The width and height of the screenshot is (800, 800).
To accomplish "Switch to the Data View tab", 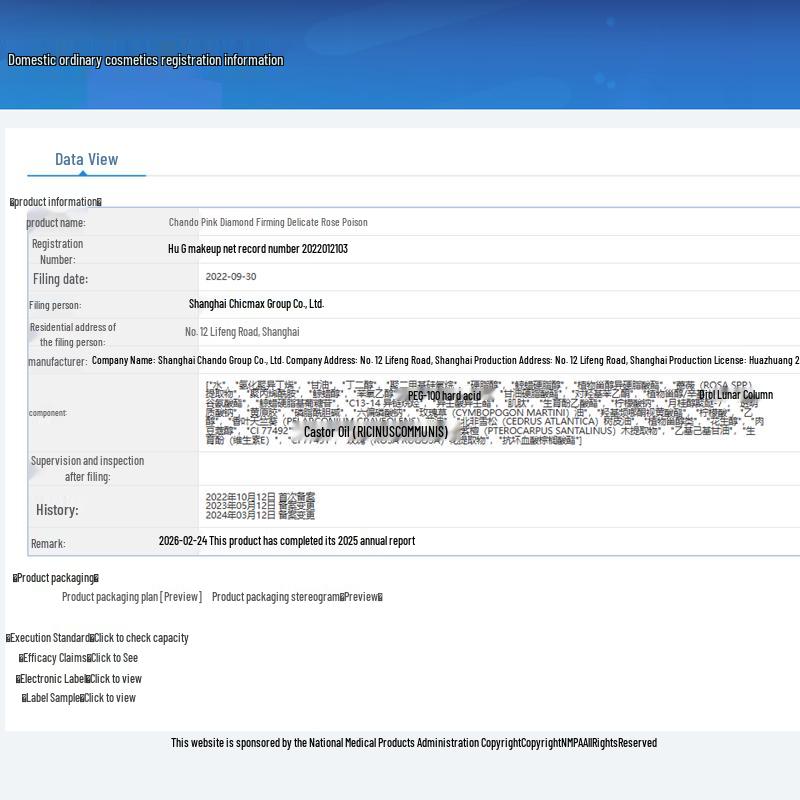I will [86, 160].
